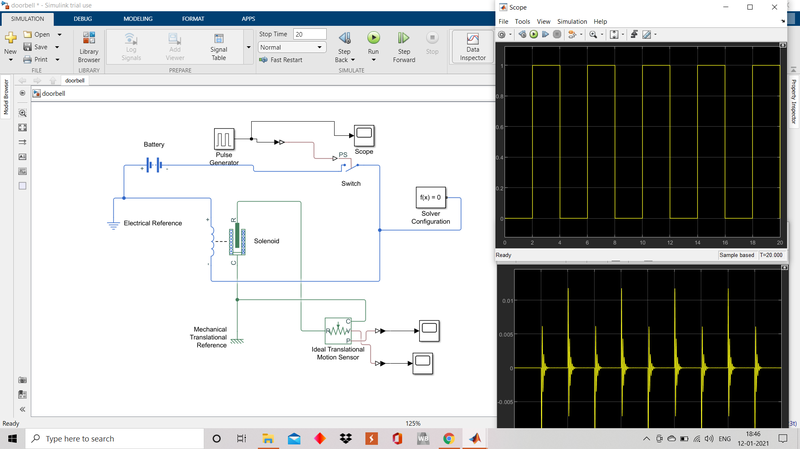This screenshot has width=800, height=449.
Task: Open MATLAB from the taskbar
Action: tap(475, 439)
